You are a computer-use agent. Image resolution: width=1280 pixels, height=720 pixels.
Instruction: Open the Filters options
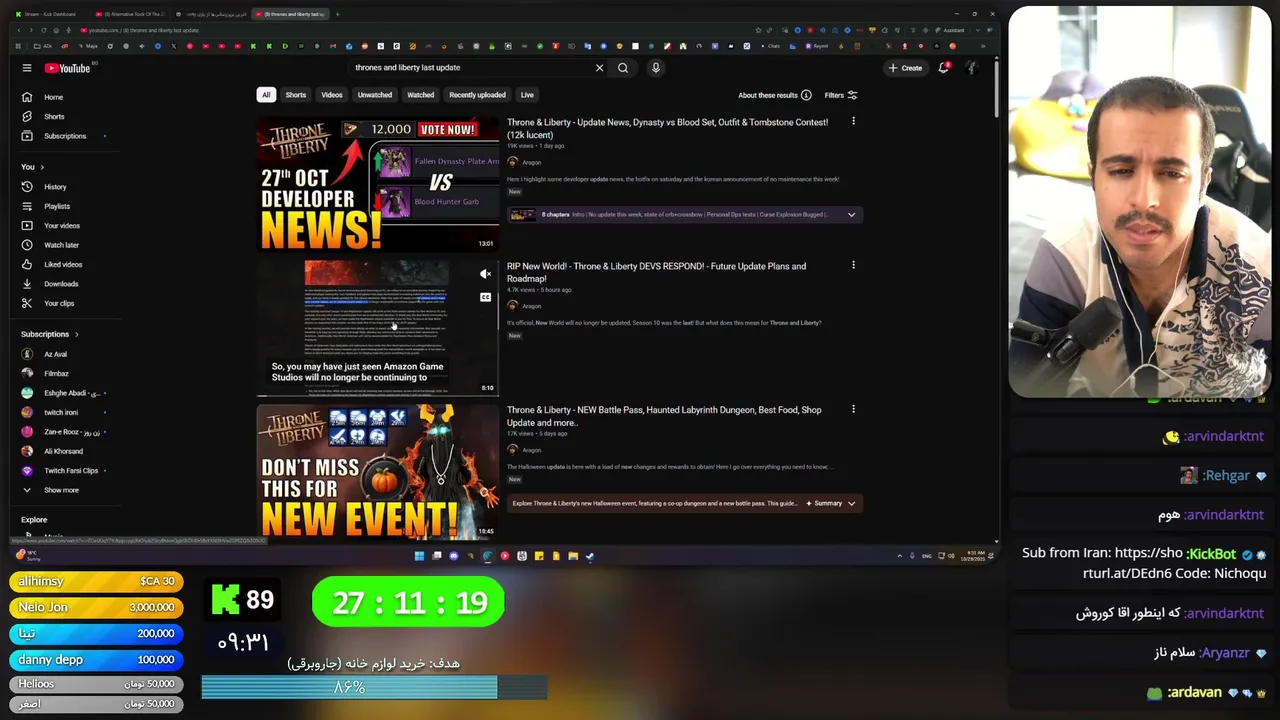[841, 95]
